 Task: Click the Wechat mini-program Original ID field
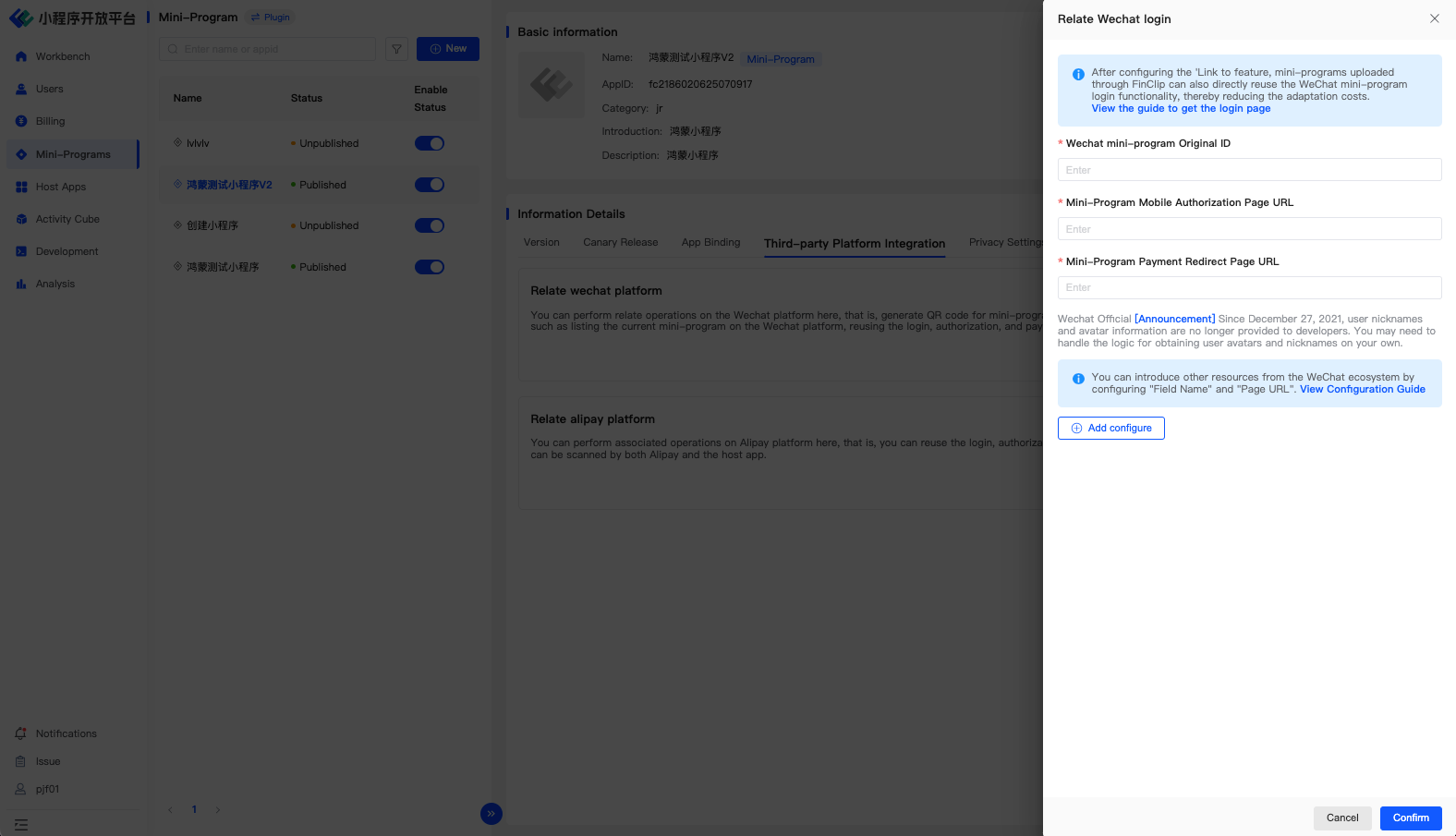pyautogui.click(x=1249, y=170)
